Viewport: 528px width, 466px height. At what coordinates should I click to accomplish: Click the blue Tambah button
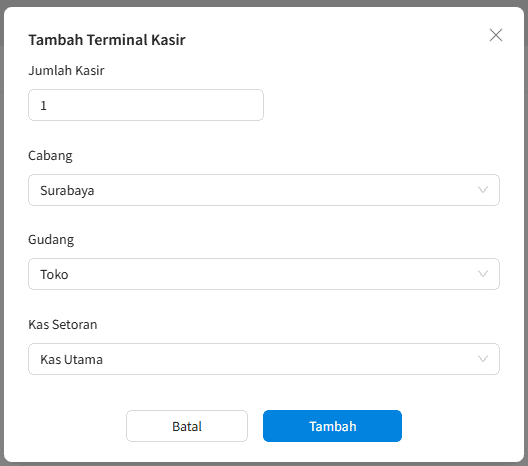pos(332,426)
